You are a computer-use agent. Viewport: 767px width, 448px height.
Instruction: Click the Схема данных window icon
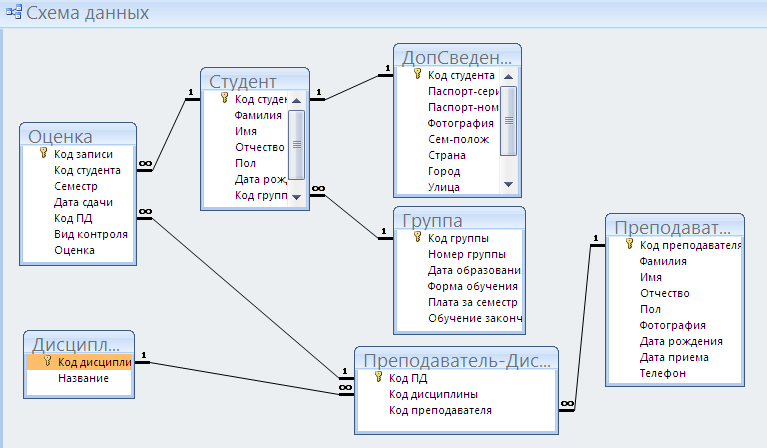pyautogui.click(x=14, y=12)
